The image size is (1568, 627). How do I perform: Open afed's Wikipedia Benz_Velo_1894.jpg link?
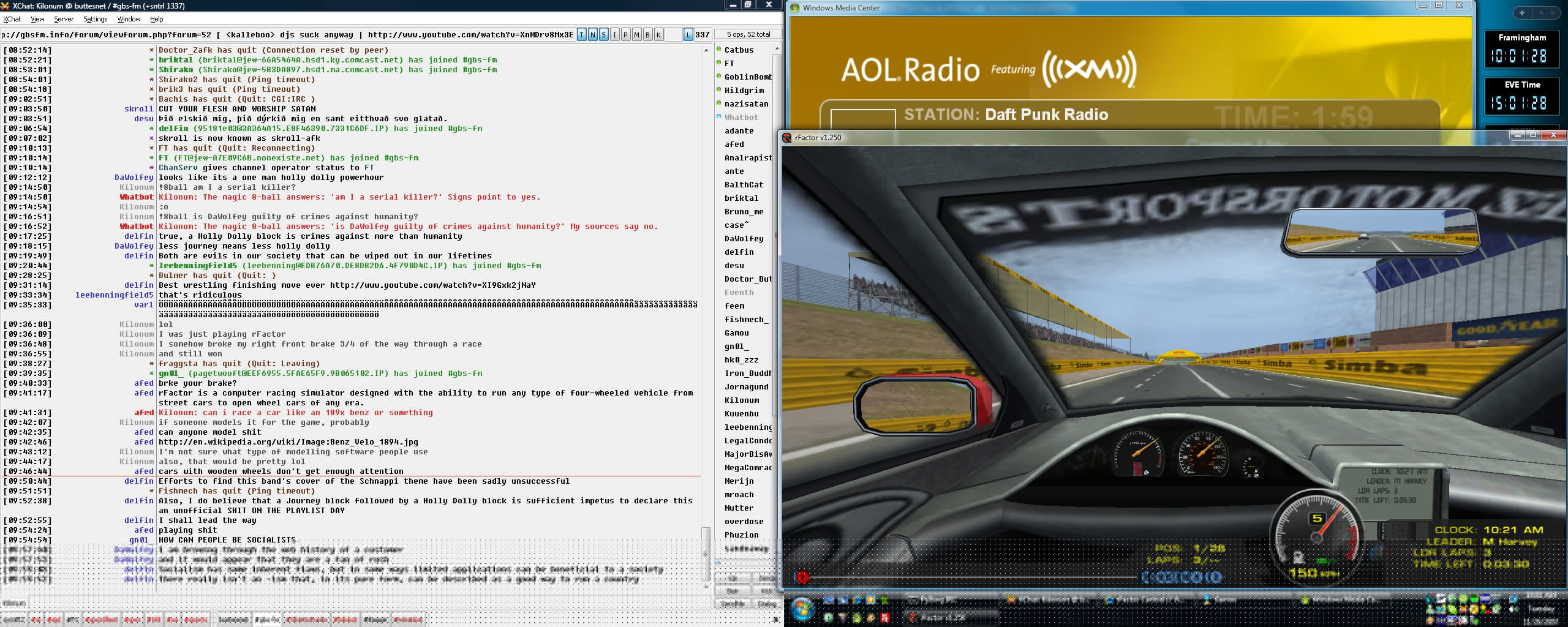click(x=288, y=442)
